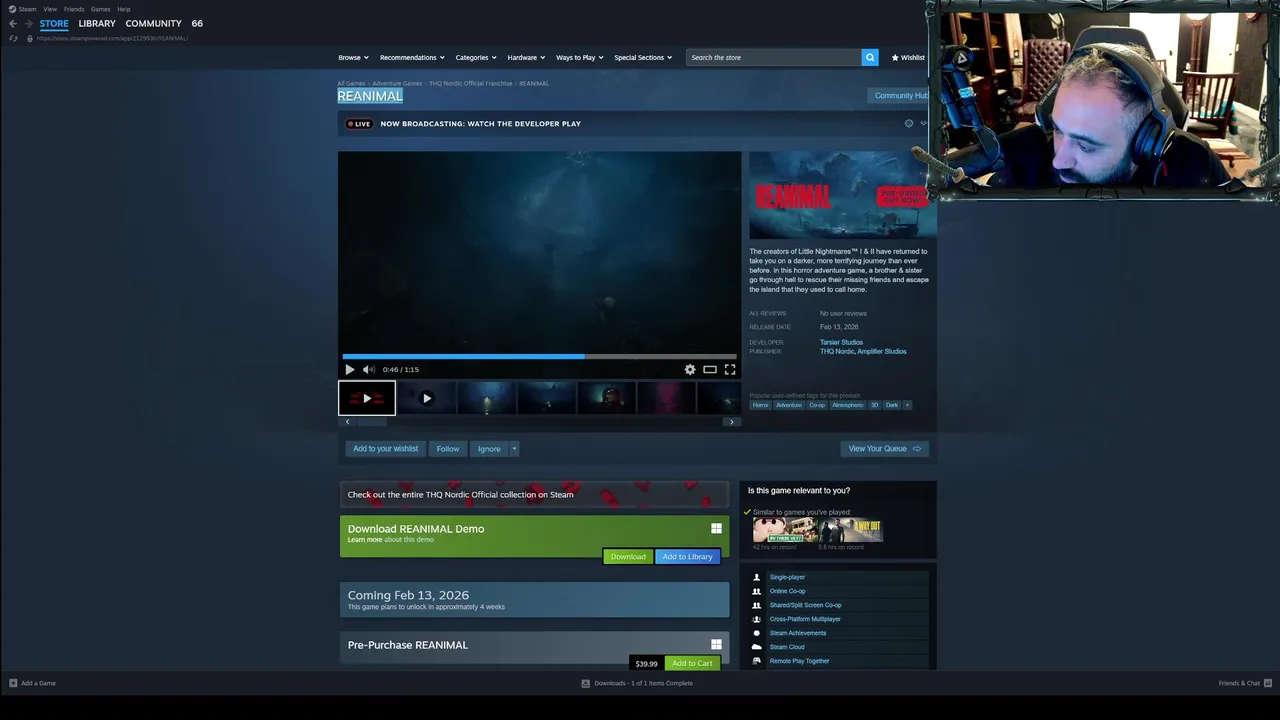Open the Browse store menu
This screenshot has height=720, width=1280.
click(353, 57)
